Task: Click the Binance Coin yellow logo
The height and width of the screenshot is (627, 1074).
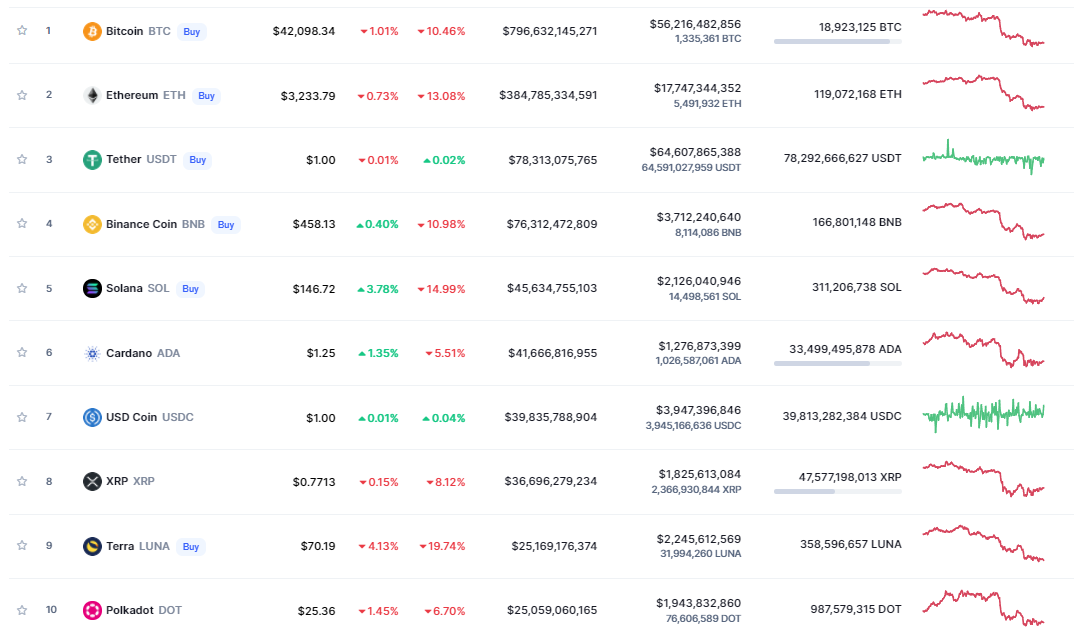Action: click(92, 224)
